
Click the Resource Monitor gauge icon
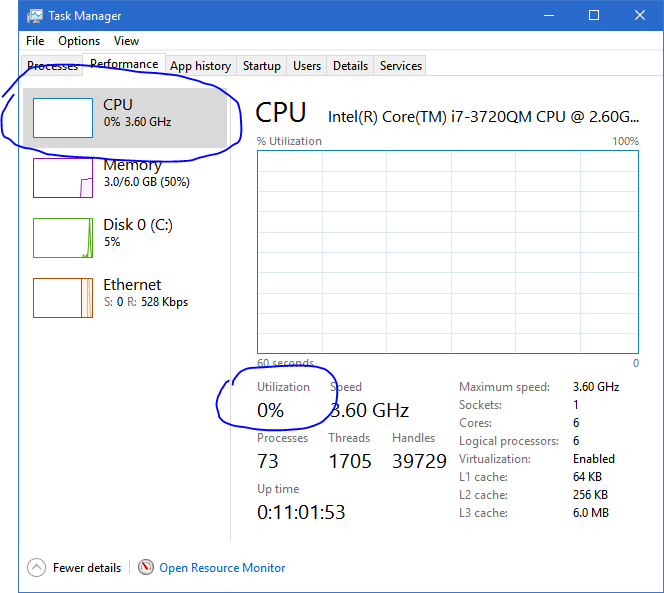pyautogui.click(x=146, y=567)
